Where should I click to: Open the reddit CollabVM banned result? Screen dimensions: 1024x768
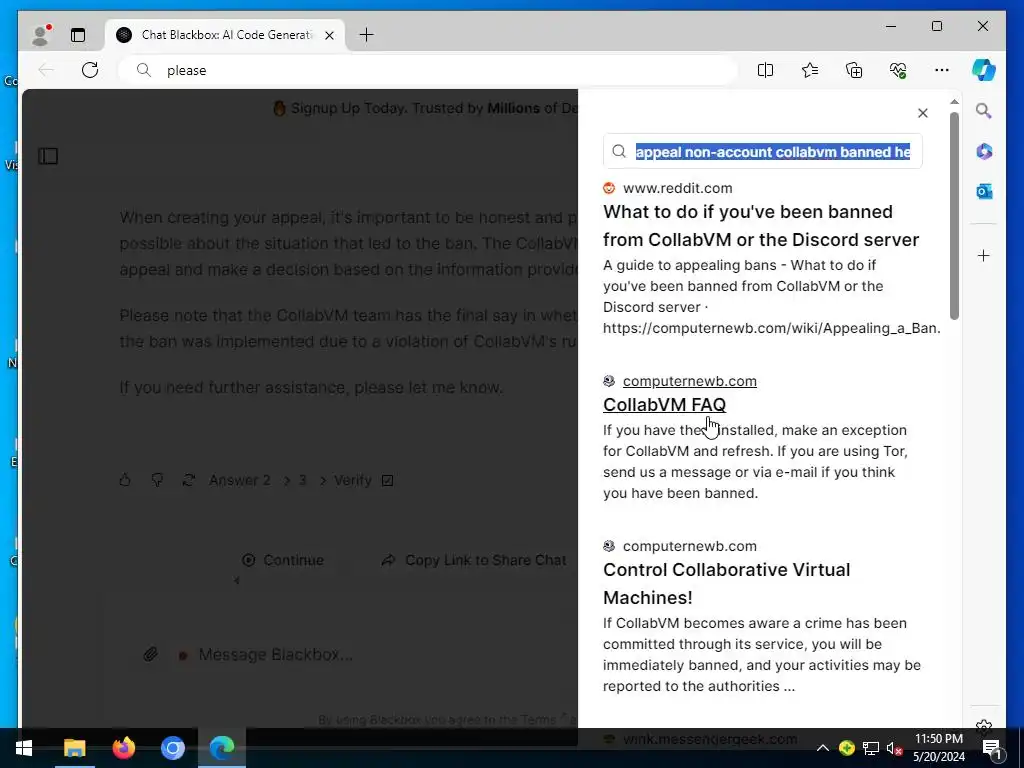pos(761,225)
